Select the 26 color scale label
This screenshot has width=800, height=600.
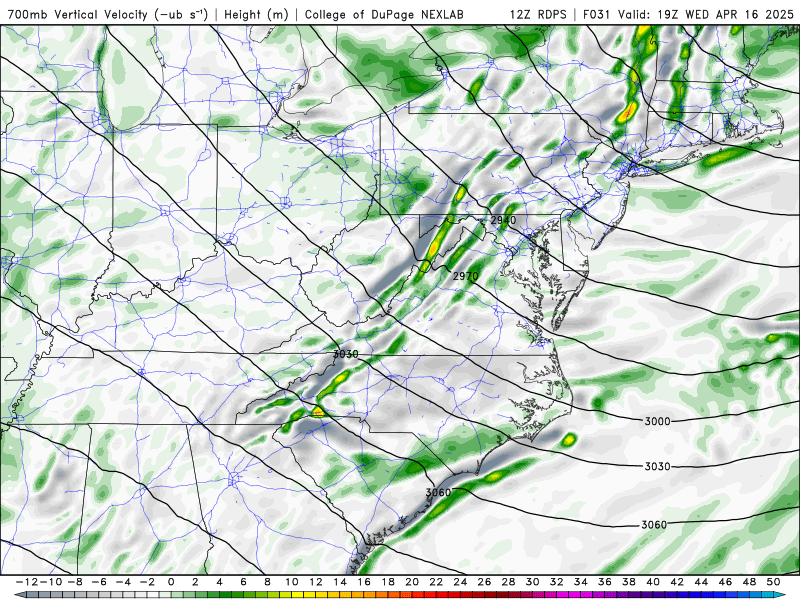tap(484, 582)
